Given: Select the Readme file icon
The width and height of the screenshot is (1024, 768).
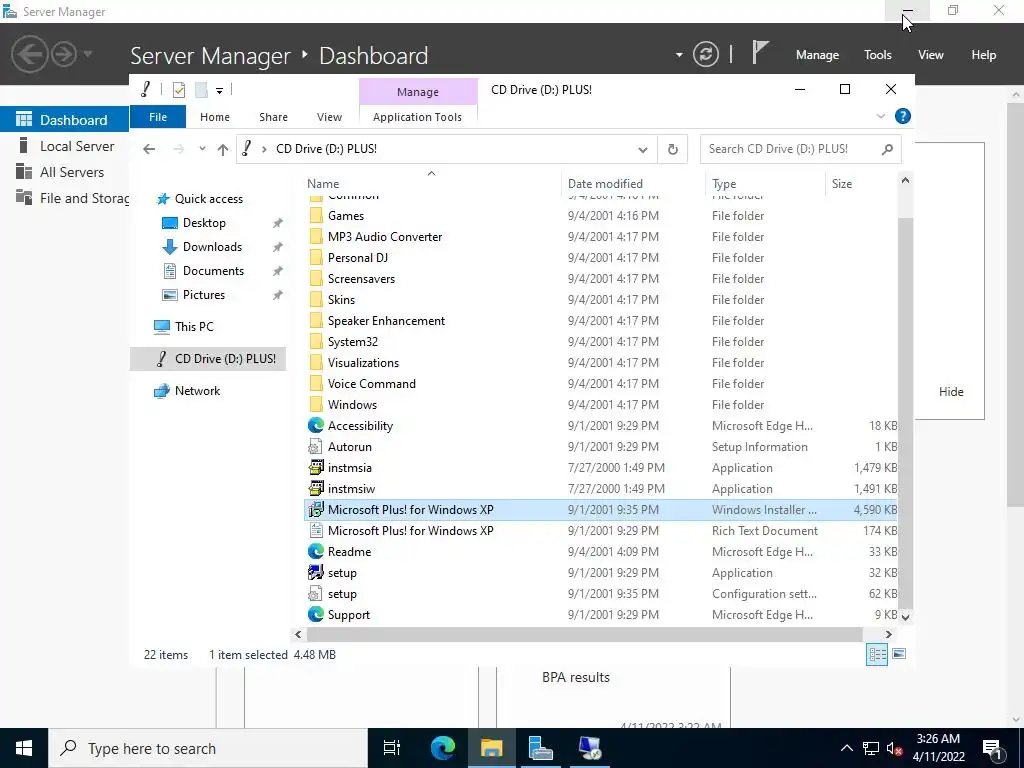Looking at the screenshot, I should [x=315, y=551].
